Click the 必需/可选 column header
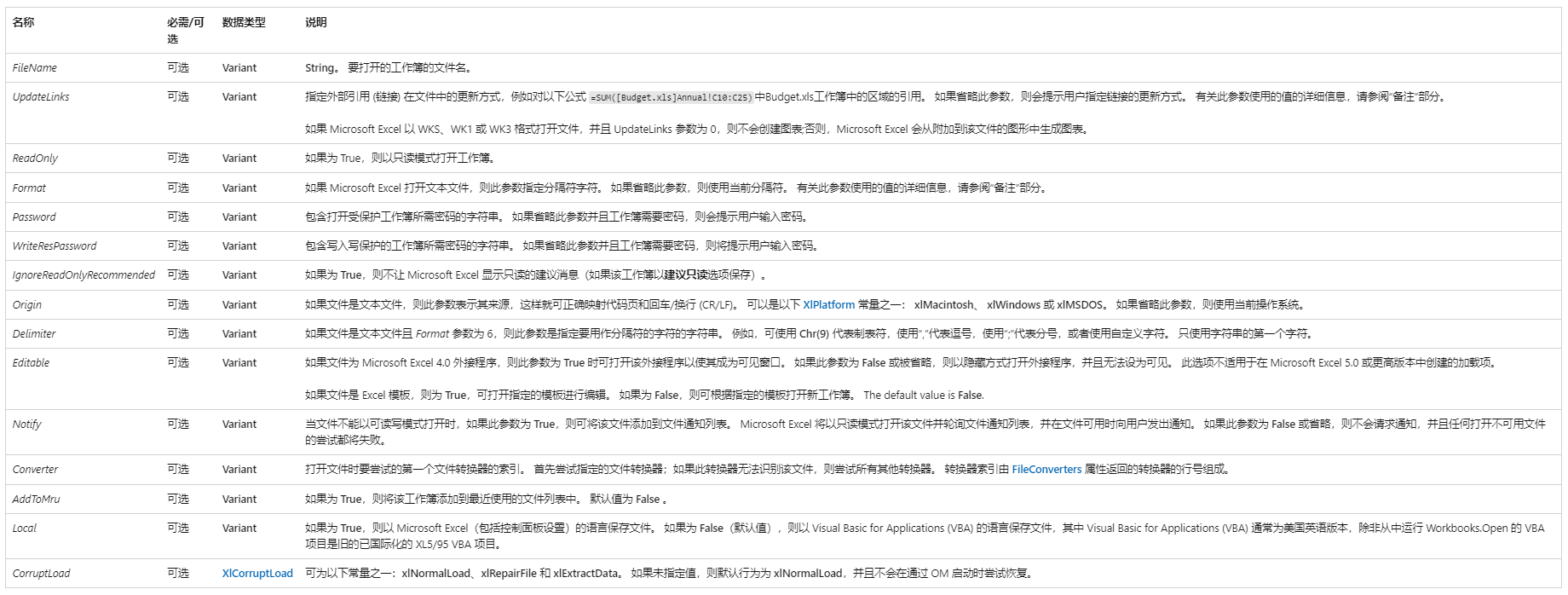The image size is (1568, 595). pyautogui.click(x=186, y=31)
